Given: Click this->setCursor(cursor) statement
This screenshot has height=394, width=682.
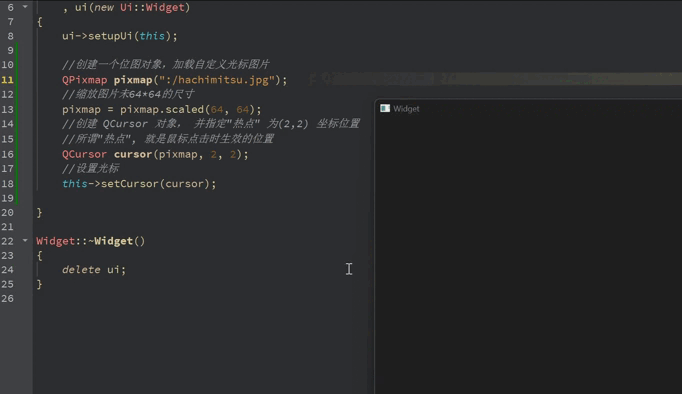Looking at the screenshot, I should pos(139,184).
